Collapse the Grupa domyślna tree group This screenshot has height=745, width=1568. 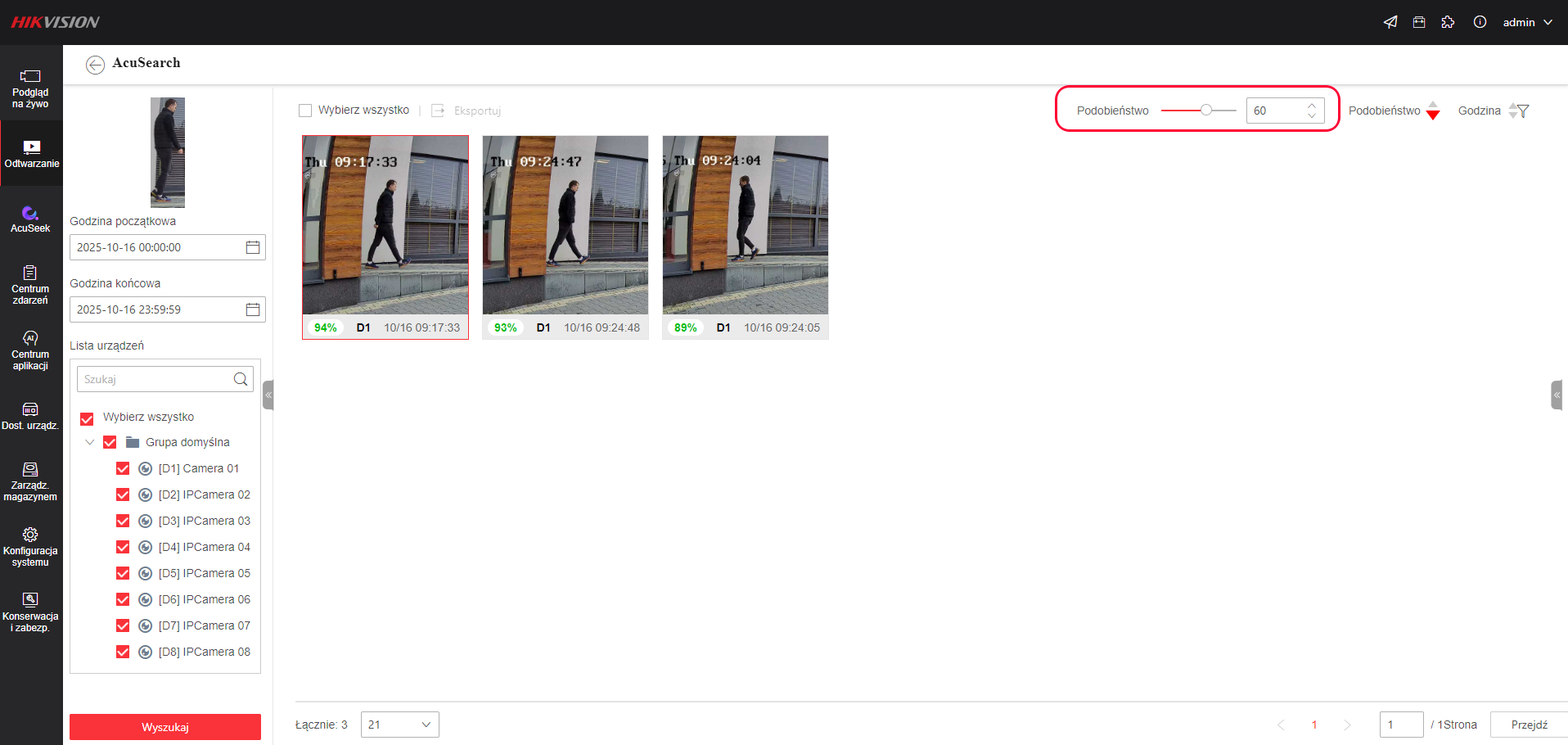coord(90,442)
